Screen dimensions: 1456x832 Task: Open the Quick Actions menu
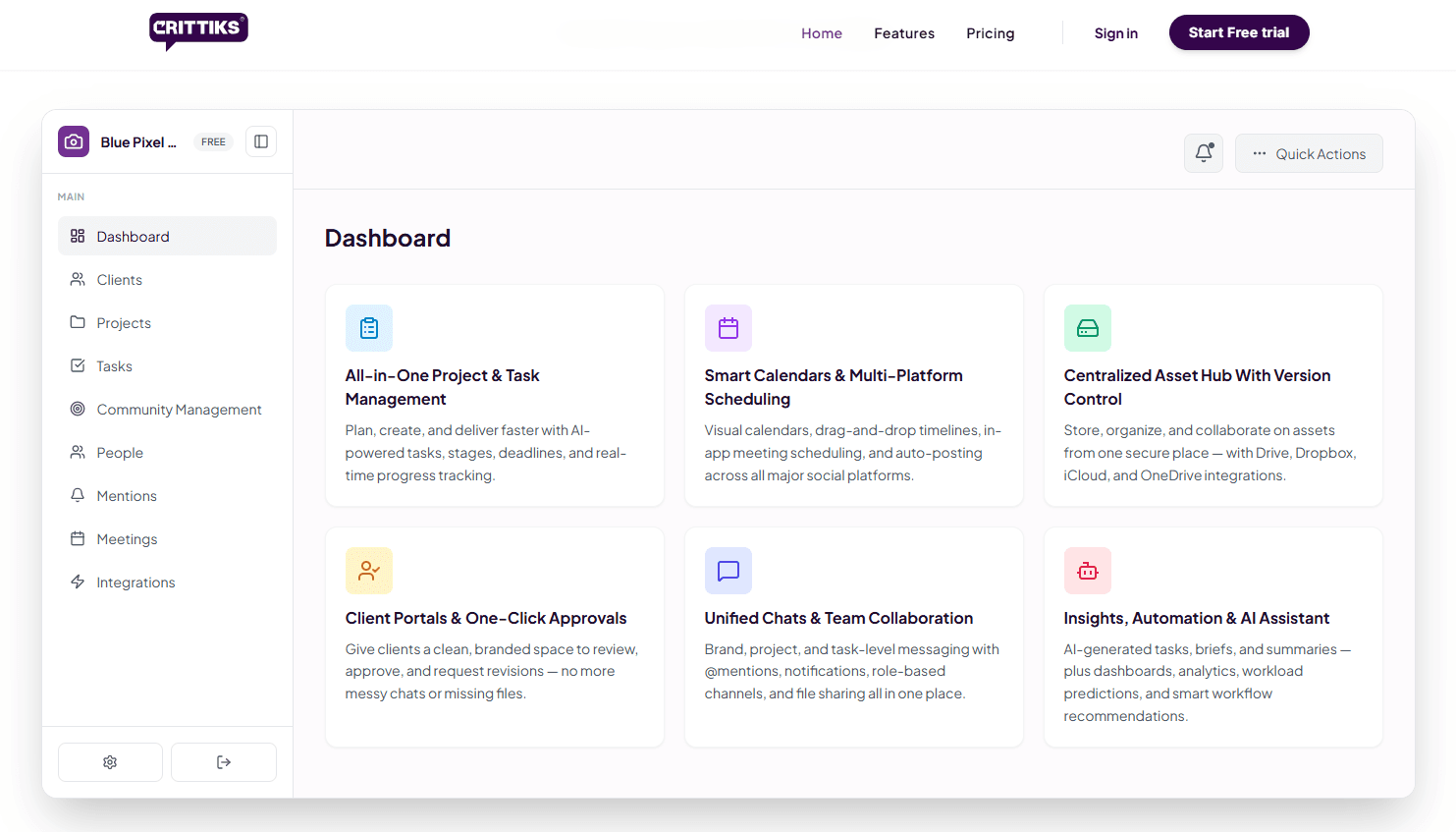(1309, 153)
